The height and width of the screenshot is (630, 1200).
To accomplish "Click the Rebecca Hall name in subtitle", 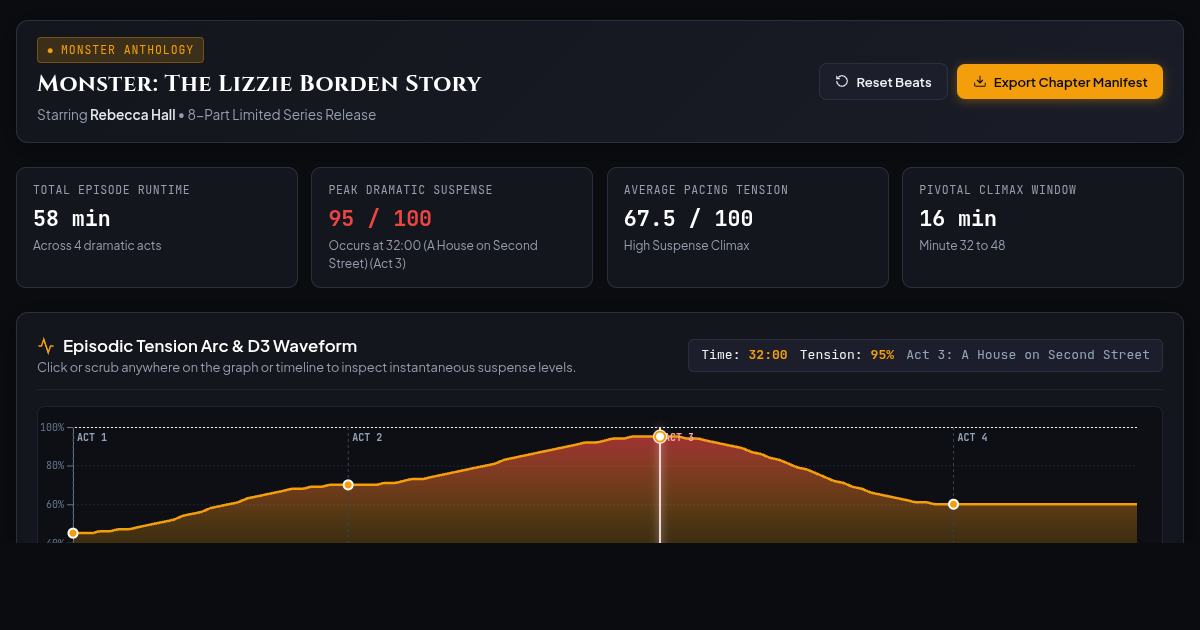I will click(x=133, y=115).
